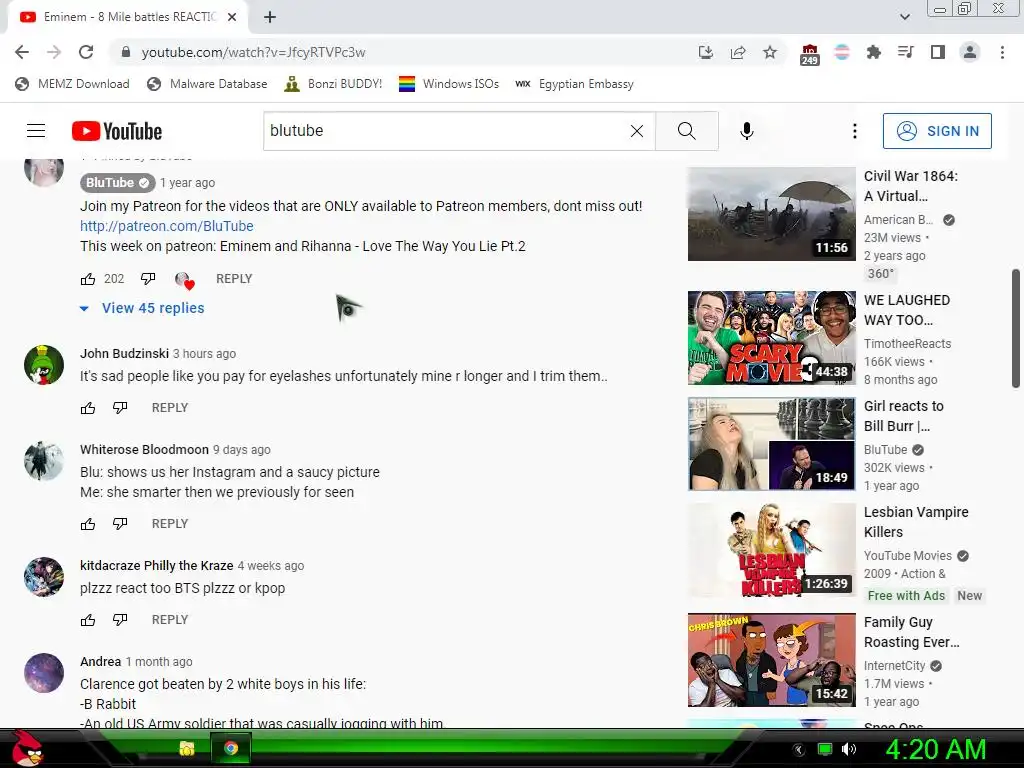Open the volume speaker tray icon
Viewport: 1024px width, 768px height.
pos(849,749)
